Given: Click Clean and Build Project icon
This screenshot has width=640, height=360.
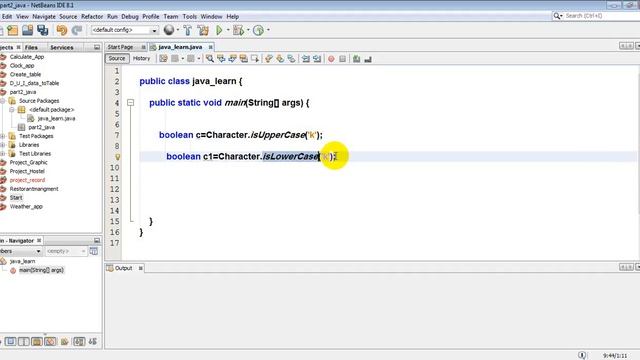Looking at the screenshot, I should tap(203, 30).
